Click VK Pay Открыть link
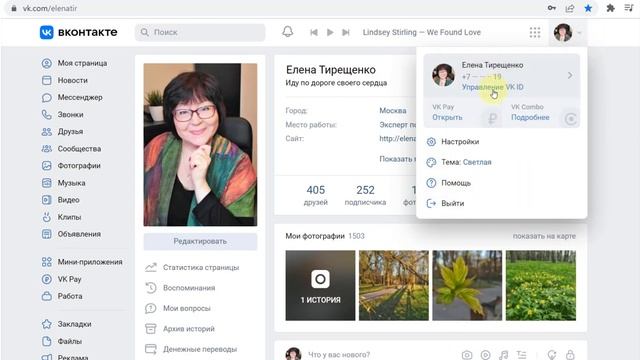Image resolution: width=640 pixels, height=360 pixels. (x=447, y=118)
